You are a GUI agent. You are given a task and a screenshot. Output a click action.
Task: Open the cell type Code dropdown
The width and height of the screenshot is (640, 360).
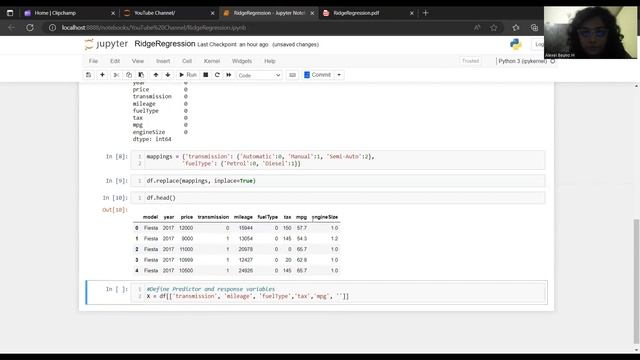click(259, 76)
